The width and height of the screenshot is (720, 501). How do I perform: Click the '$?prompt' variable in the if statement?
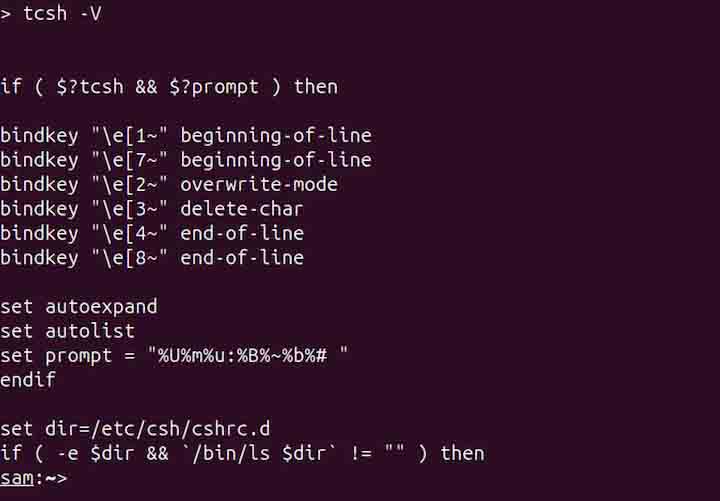pyautogui.click(x=236, y=87)
